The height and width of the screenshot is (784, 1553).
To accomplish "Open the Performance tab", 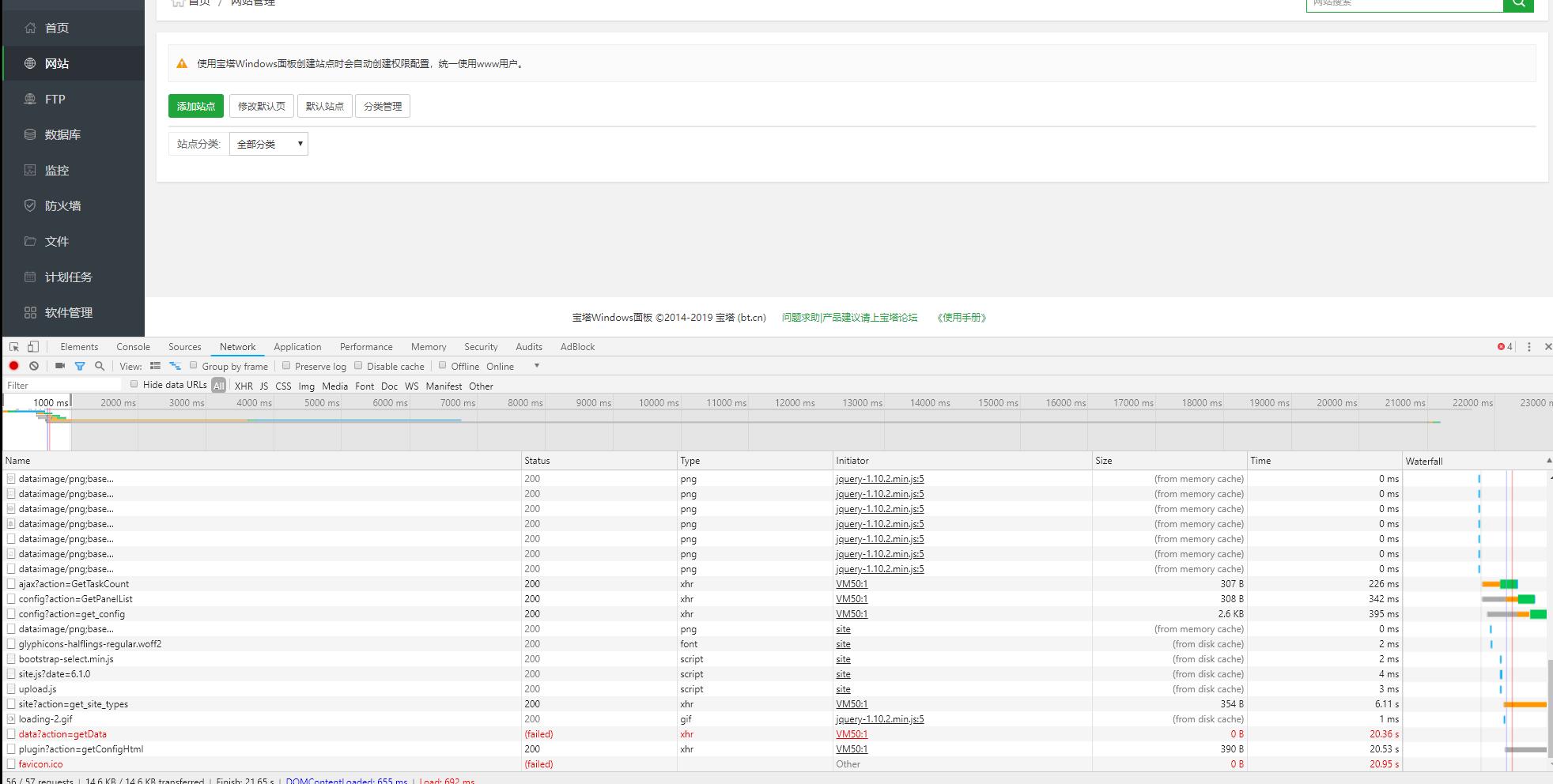I will [366, 347].
